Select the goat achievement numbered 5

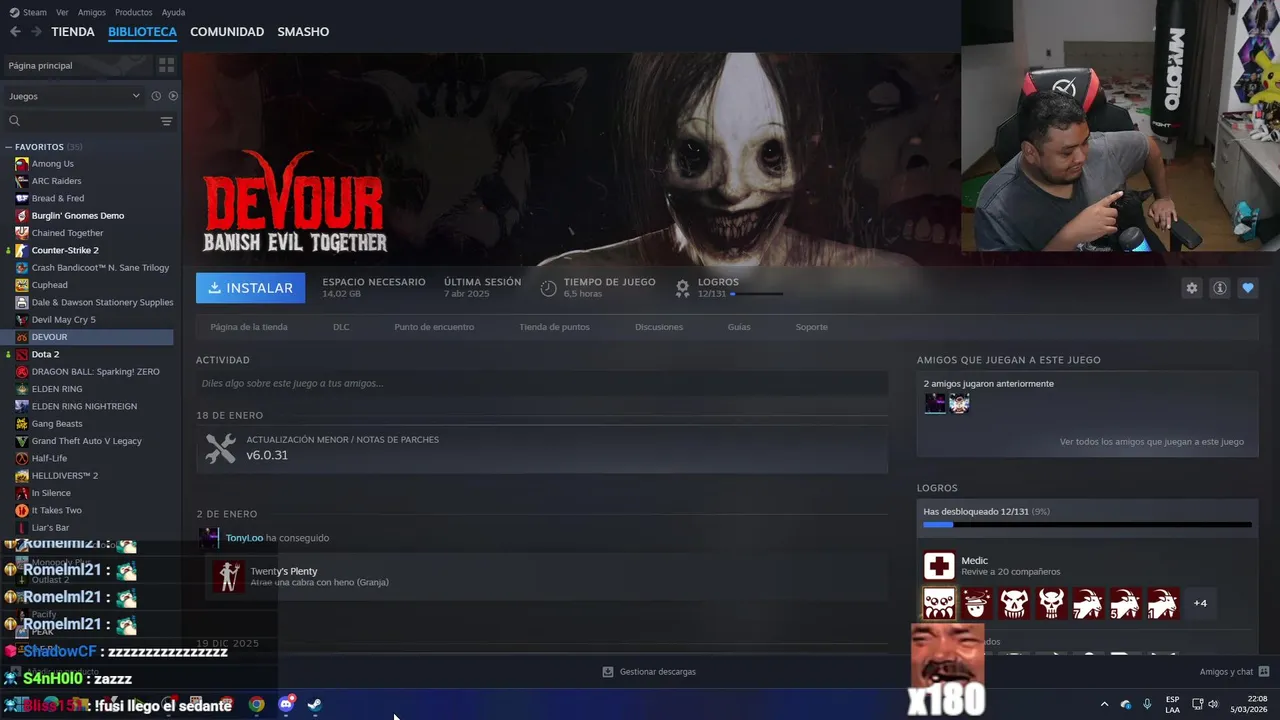1125,603
